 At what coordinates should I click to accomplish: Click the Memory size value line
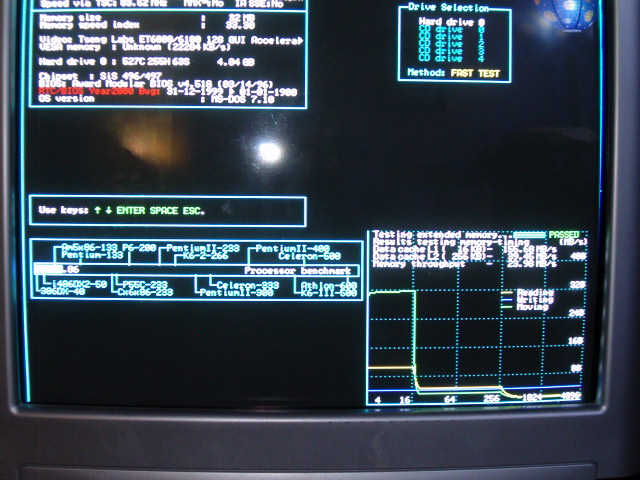pos(147,18)
